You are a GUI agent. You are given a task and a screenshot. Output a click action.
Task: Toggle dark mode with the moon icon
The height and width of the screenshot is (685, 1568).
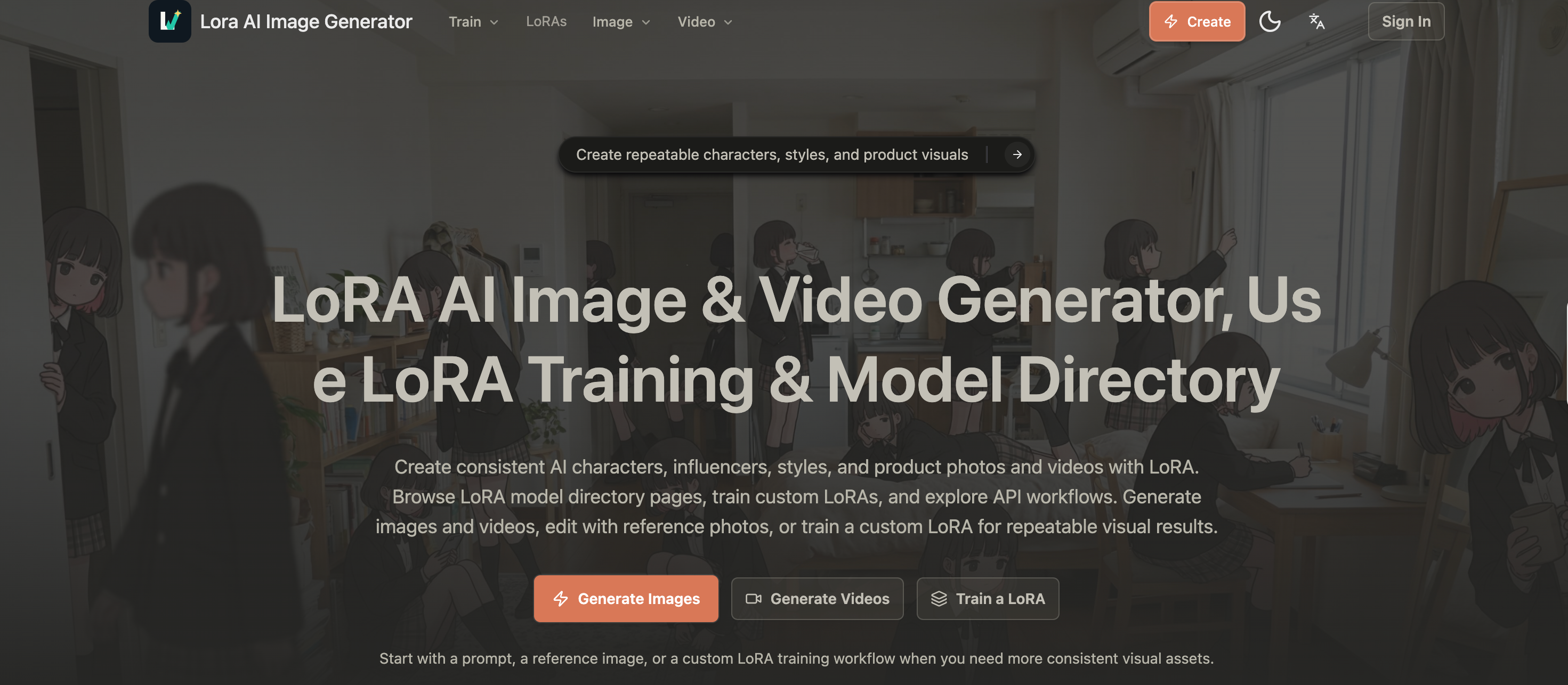coord(1270,21)
